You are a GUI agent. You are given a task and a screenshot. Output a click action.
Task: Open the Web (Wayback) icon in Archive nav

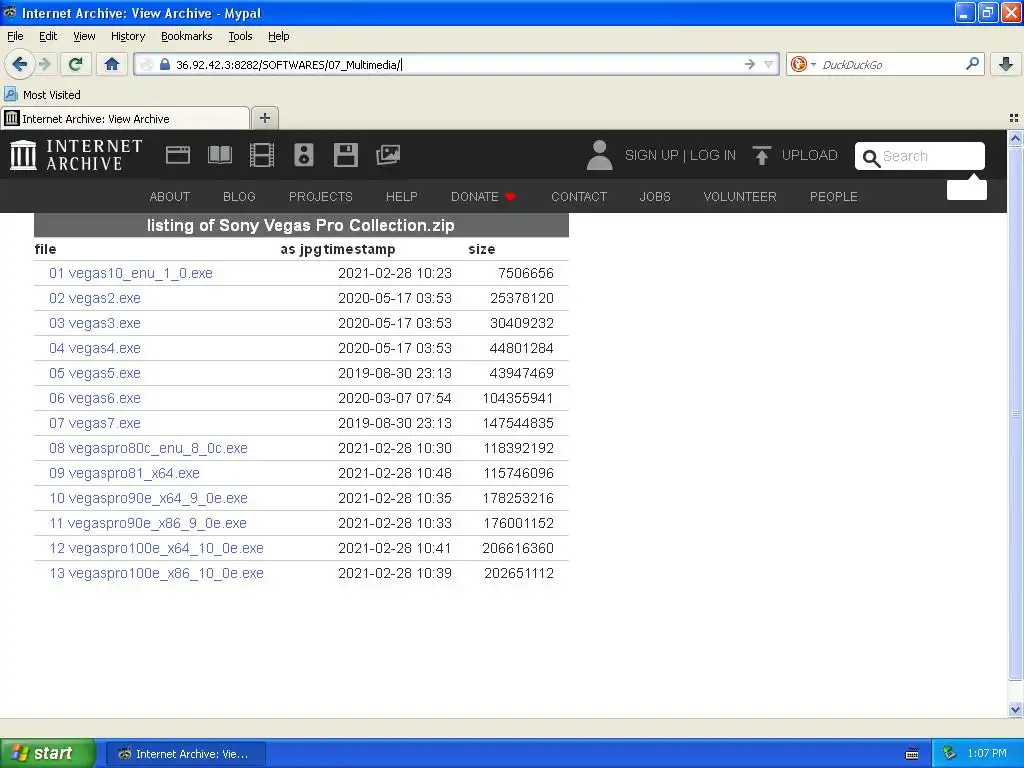point(178,155)
